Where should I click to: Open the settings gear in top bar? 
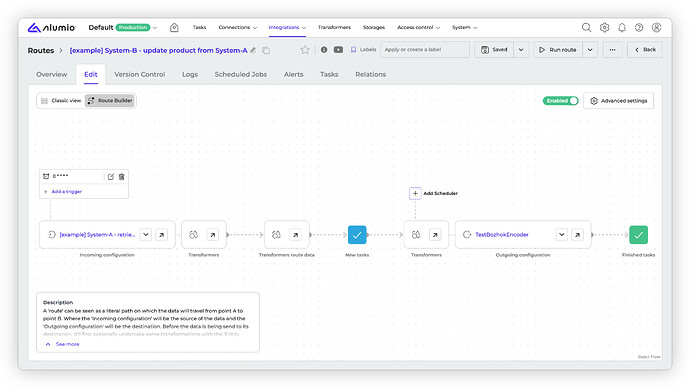coord(604,27)
